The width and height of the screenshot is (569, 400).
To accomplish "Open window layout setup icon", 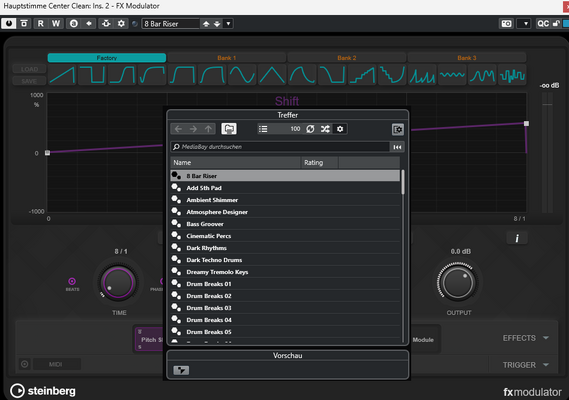I will pyautogui.click(x=398, y=130).
